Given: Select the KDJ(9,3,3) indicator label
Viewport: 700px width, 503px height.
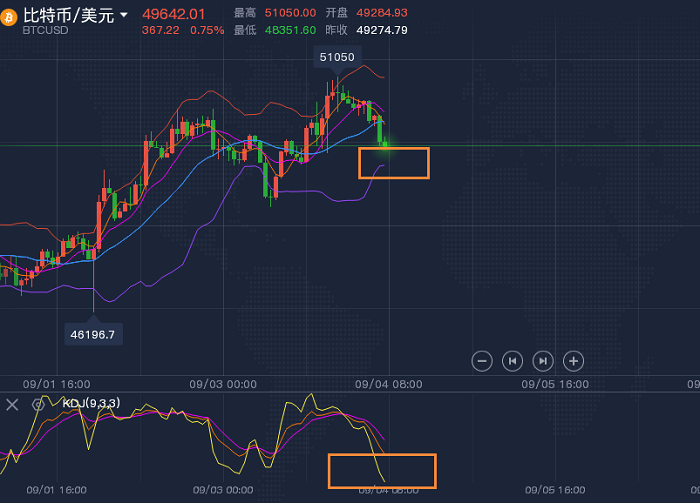Looking at the screenshot, I should click(91, 403).
